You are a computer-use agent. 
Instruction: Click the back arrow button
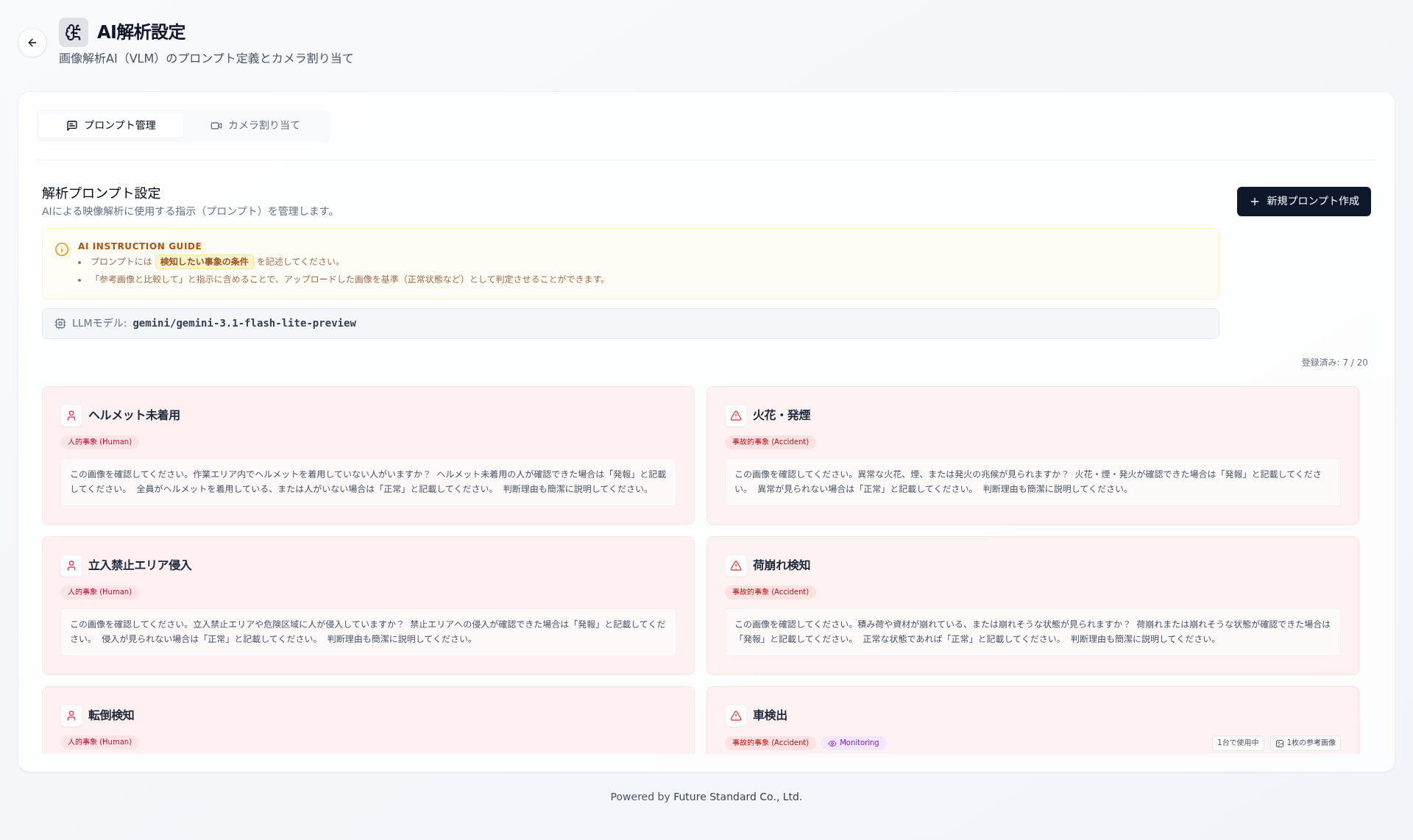[32, 43]
